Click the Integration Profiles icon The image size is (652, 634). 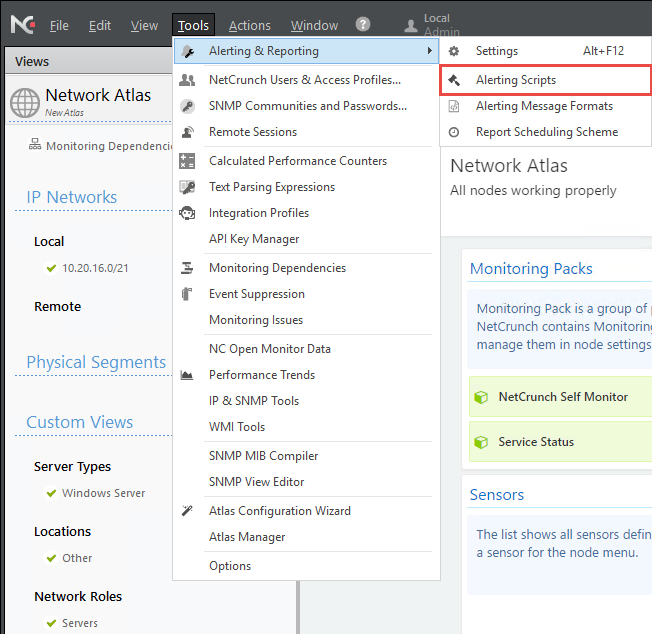187,213
